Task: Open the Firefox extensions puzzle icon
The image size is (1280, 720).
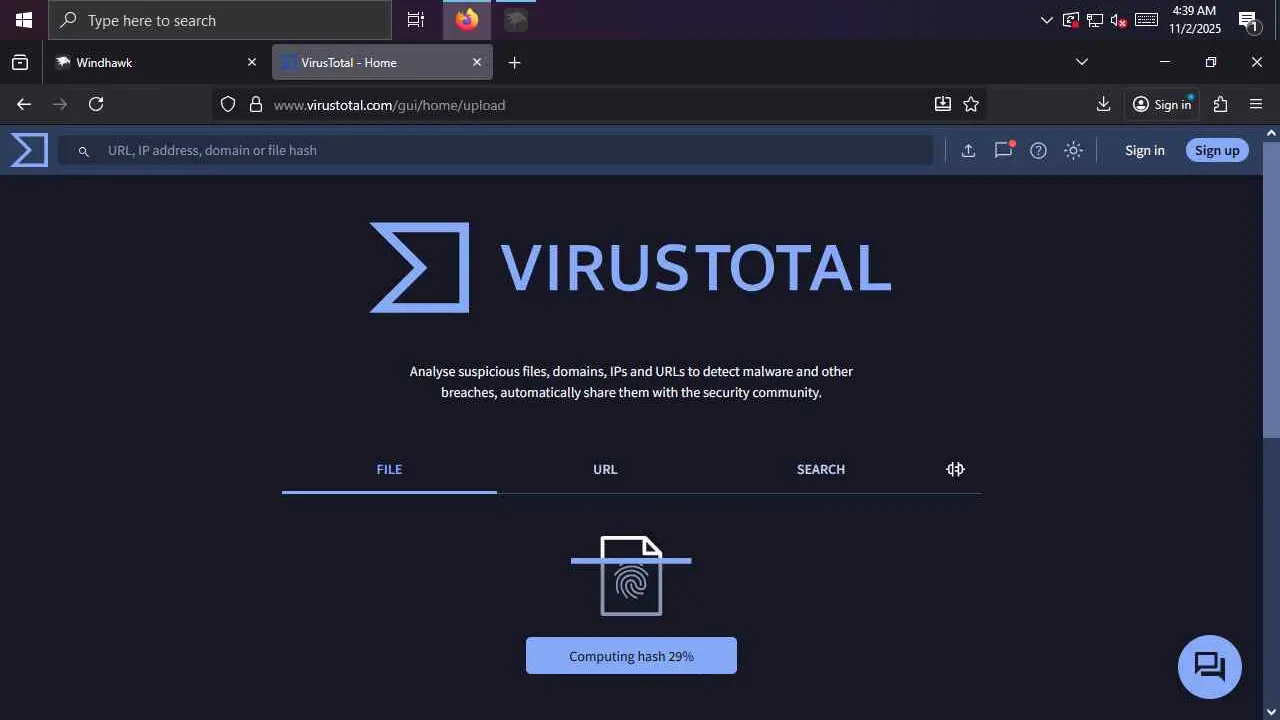Action: 1220,104
